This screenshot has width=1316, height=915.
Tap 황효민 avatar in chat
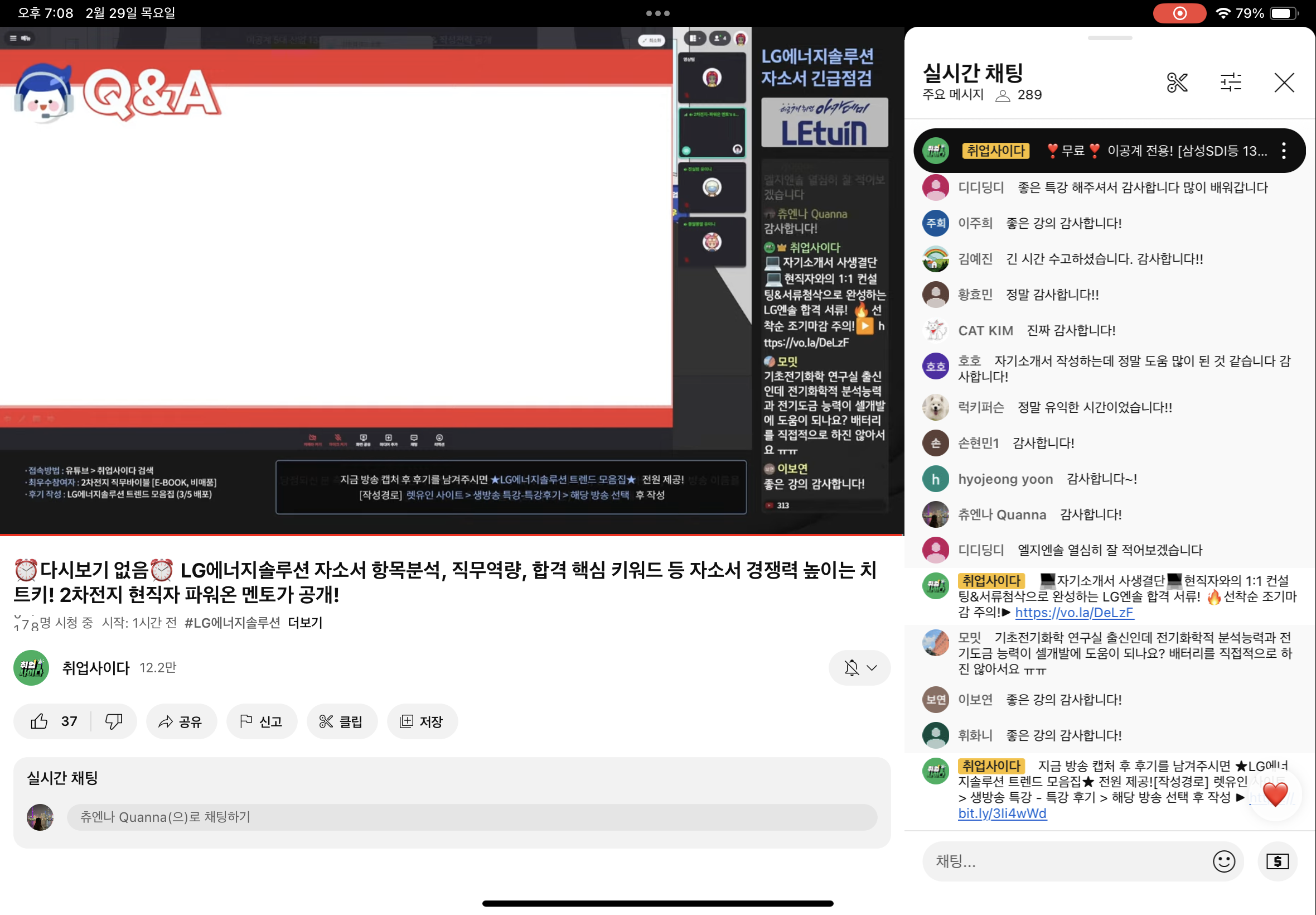click(935, 295)
